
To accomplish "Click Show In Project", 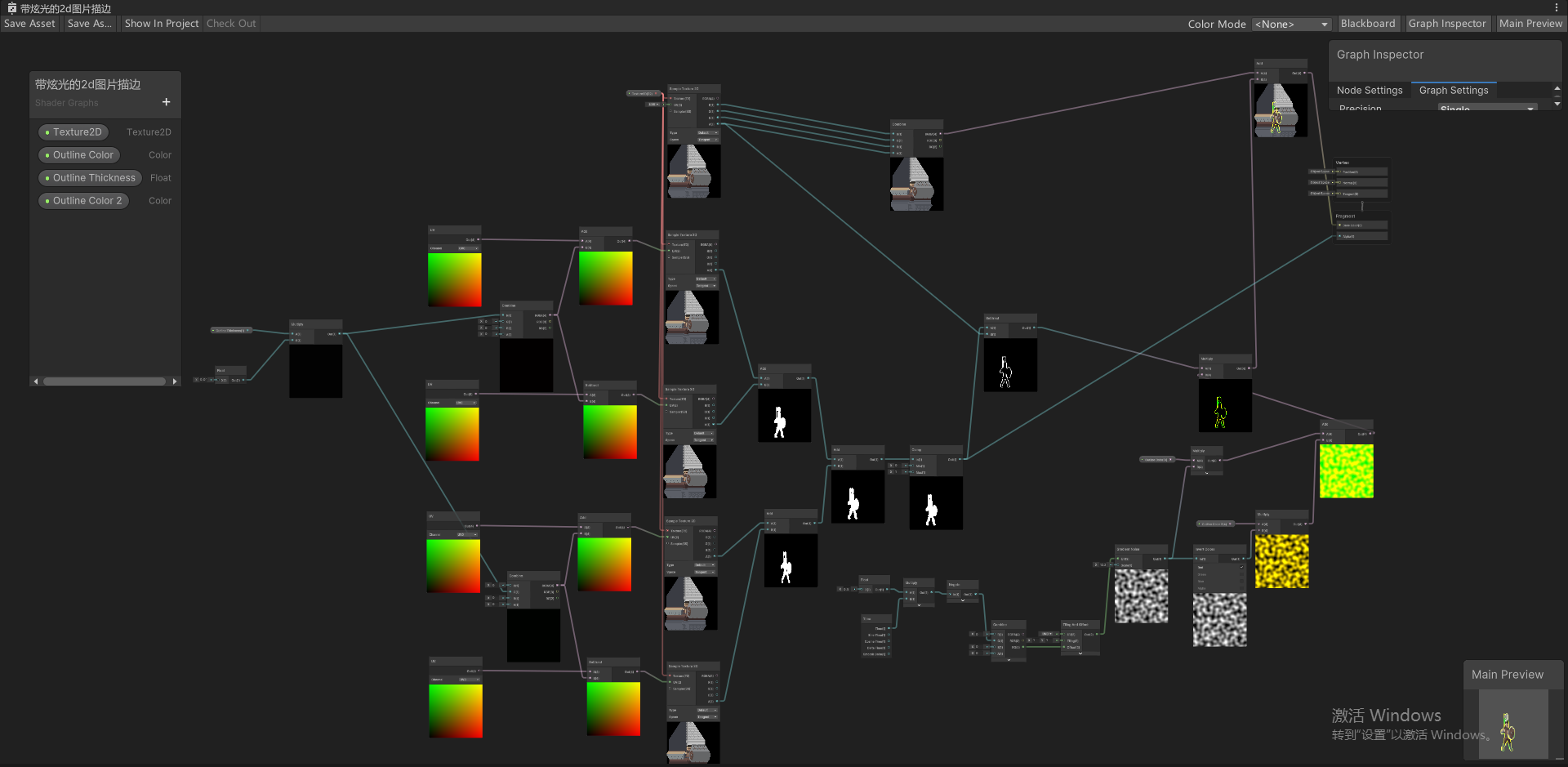I will [x=161, y=23].
